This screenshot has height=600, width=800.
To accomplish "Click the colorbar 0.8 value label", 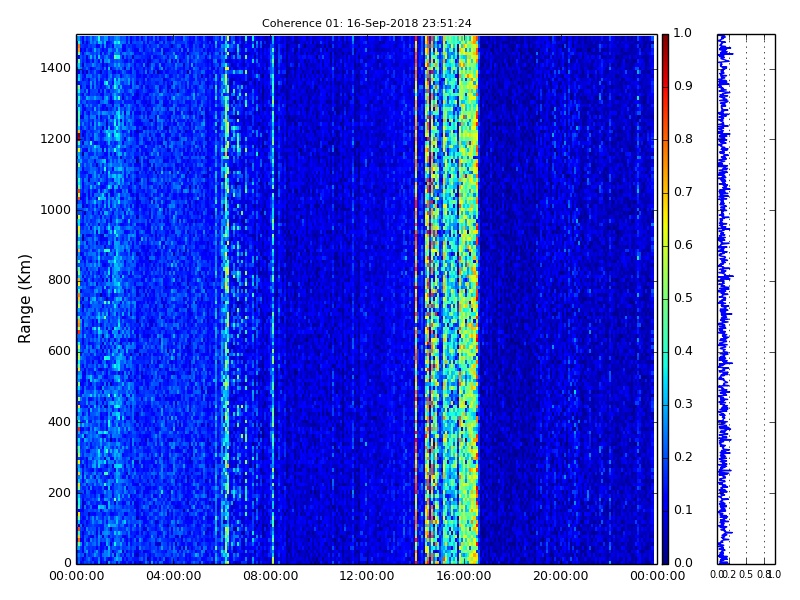I will pyautogui.click(x=683, y=139).
